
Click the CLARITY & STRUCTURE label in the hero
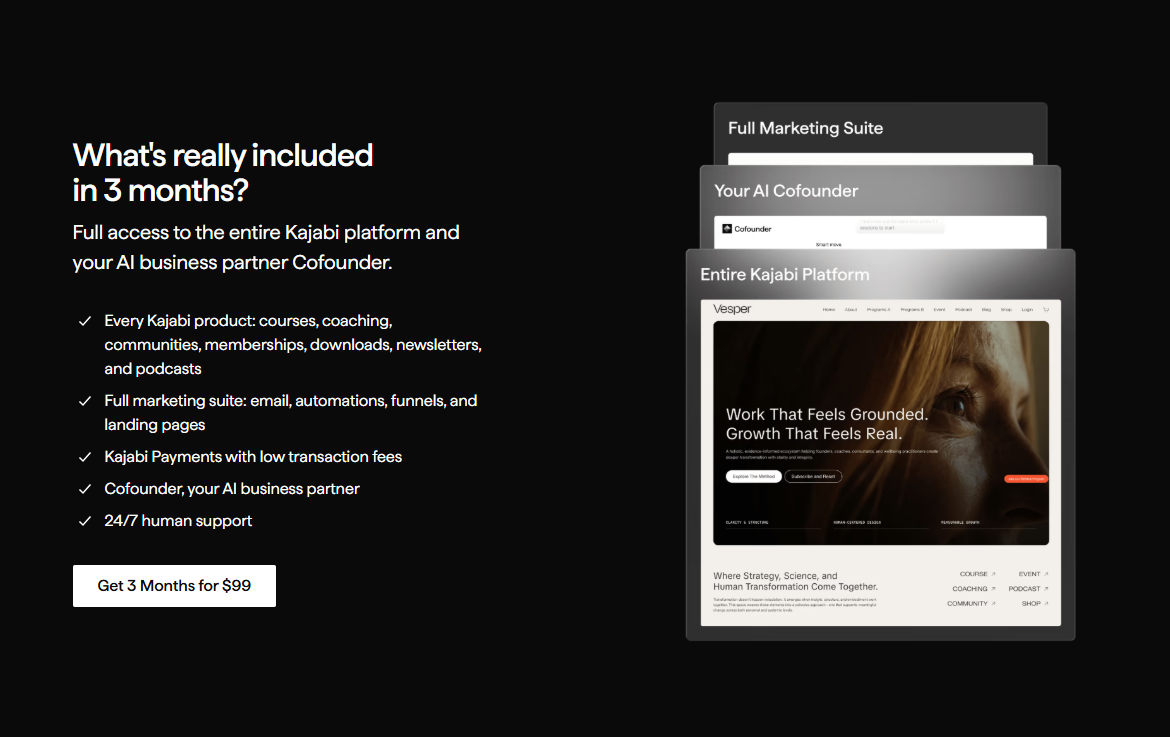tap(747, 522)
